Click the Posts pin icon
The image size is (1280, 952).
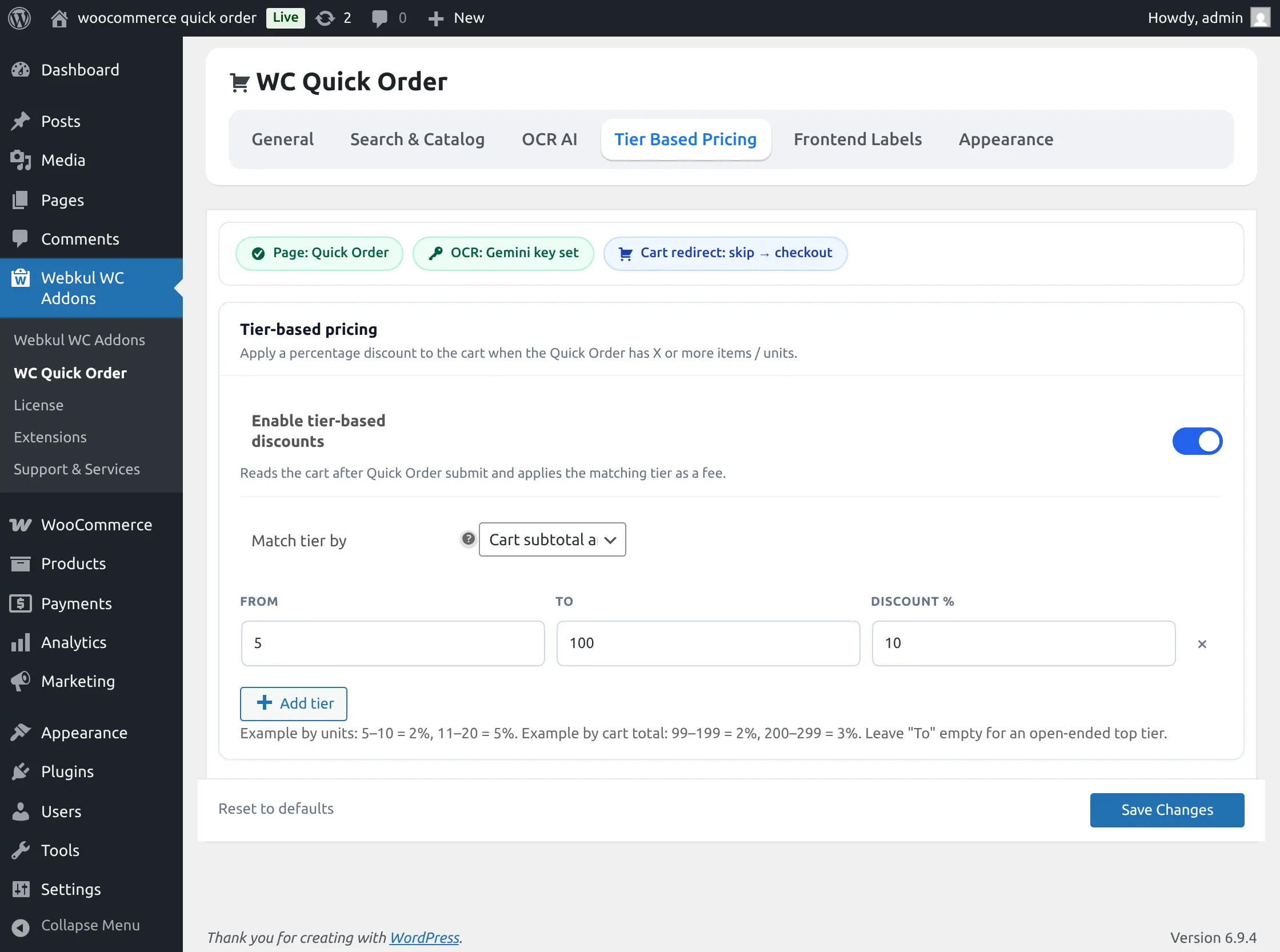[21, 121]
